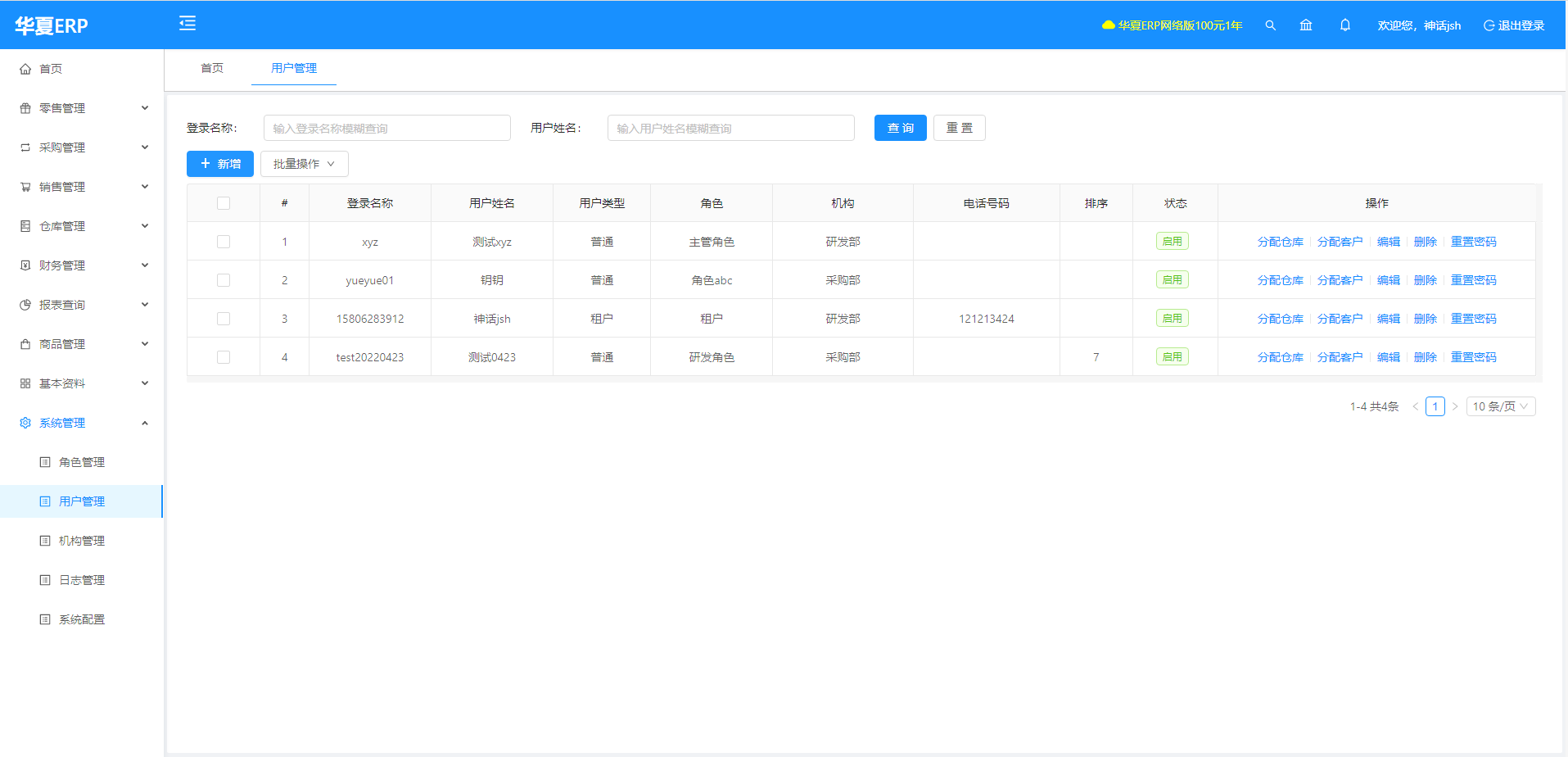
Task: Click the list icon beside 角色管理
Action: point(45,462)
